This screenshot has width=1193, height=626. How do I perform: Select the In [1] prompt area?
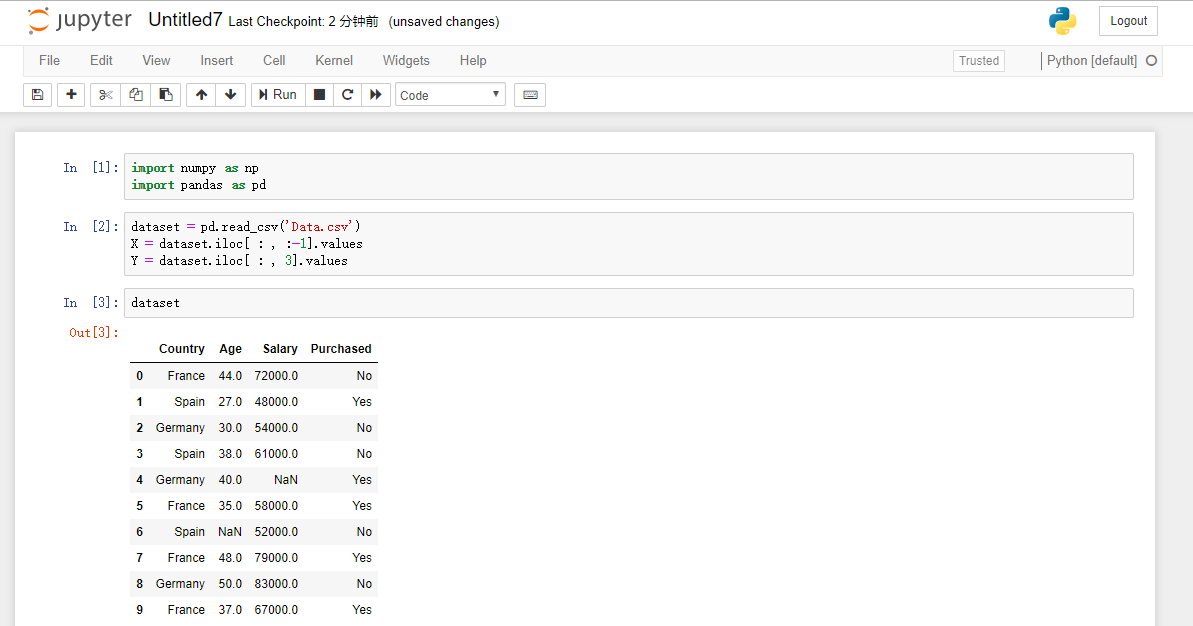coord(91,167)
